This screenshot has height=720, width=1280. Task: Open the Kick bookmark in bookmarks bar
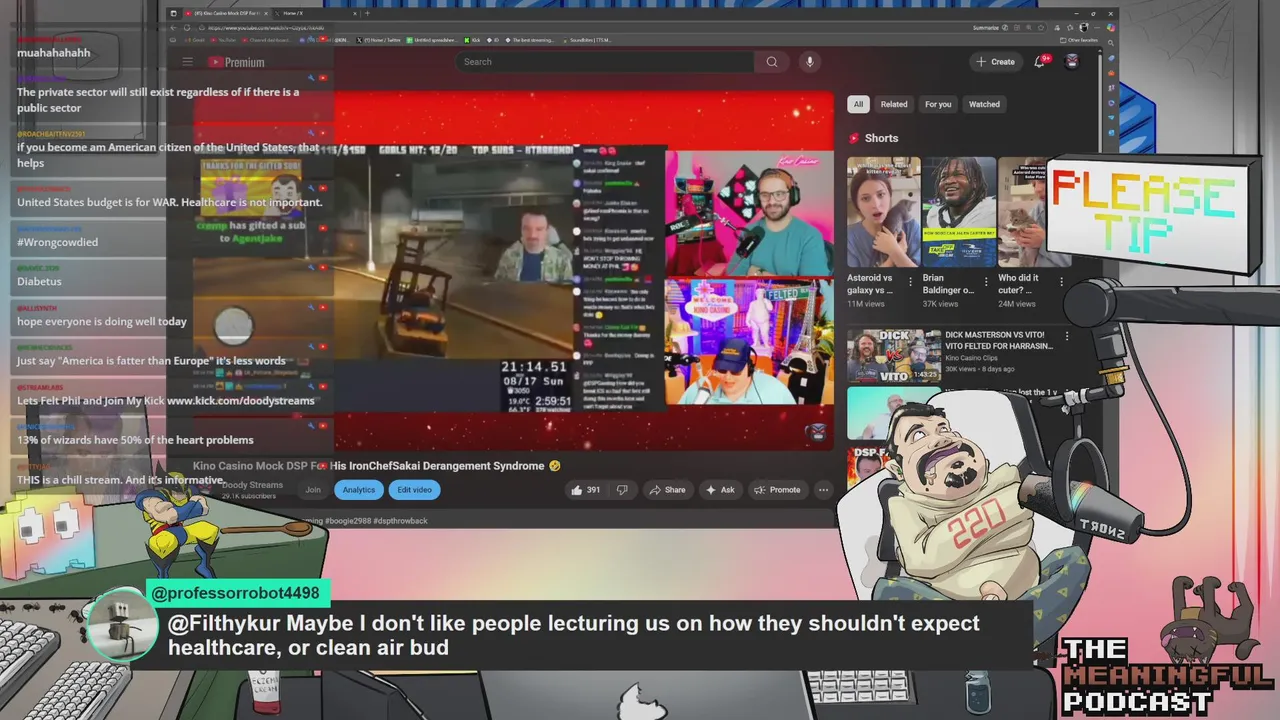473,40
